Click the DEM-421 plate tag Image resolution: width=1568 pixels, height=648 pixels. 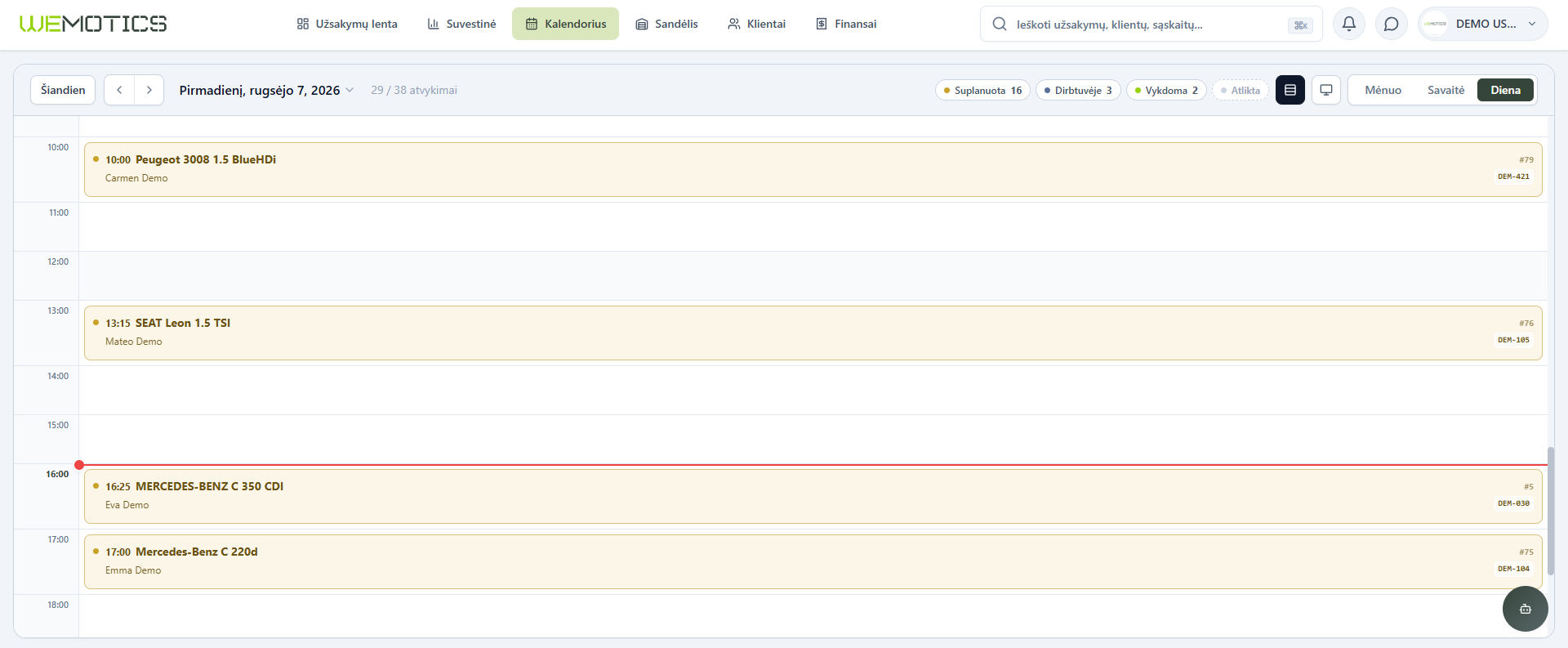[x=1513, y=177]
